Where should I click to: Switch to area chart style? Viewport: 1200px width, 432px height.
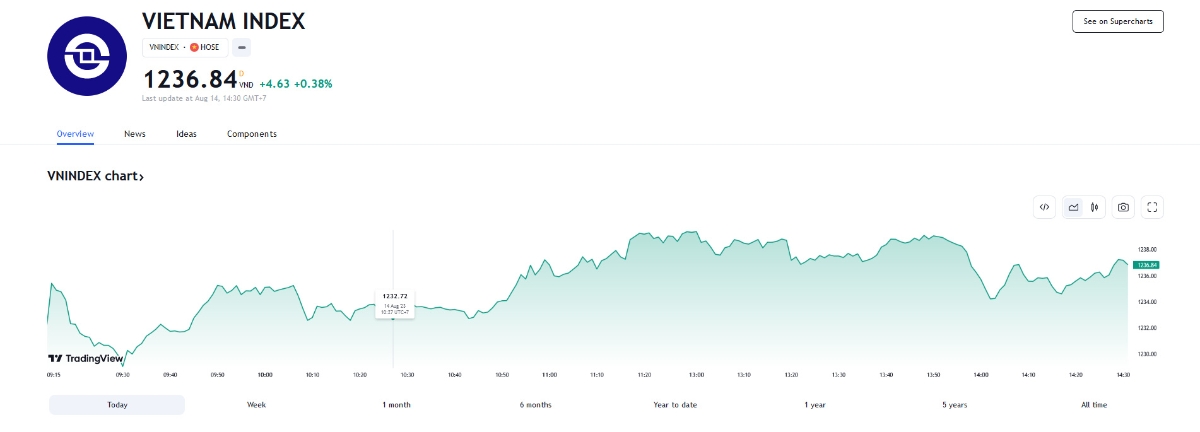click(x=1073, y=207)
